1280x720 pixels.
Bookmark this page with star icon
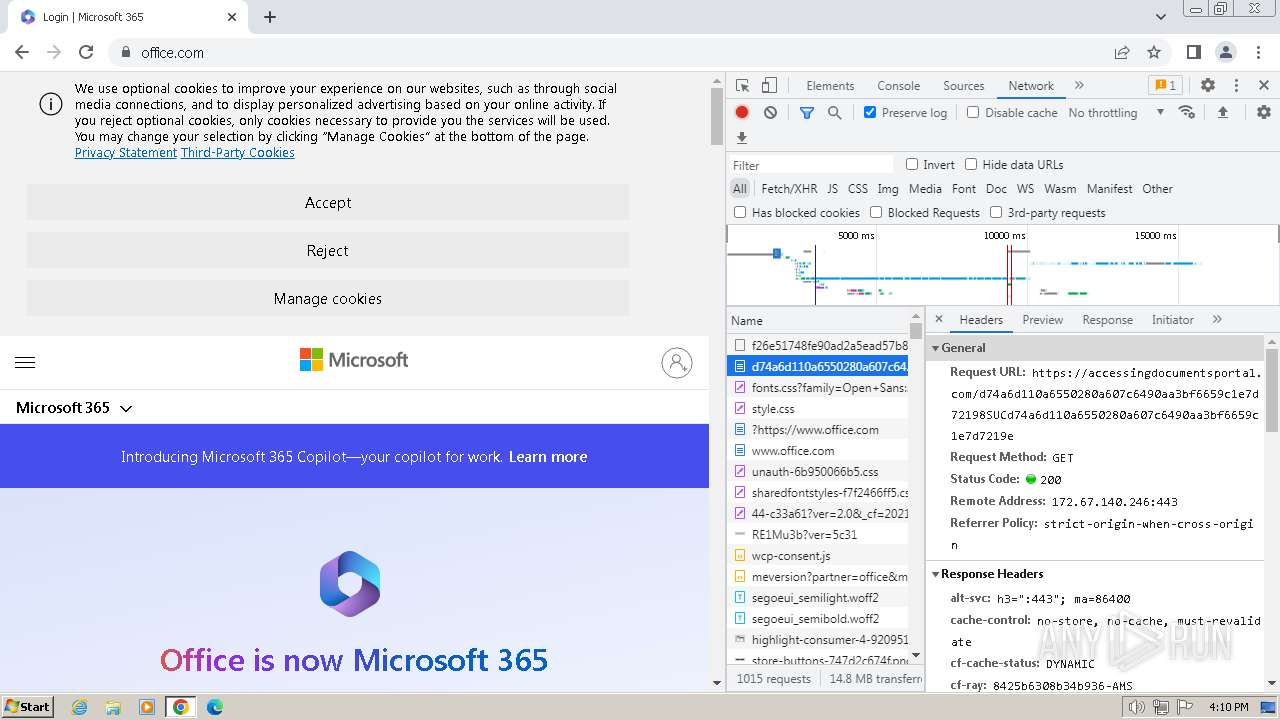coord(1154,52)
